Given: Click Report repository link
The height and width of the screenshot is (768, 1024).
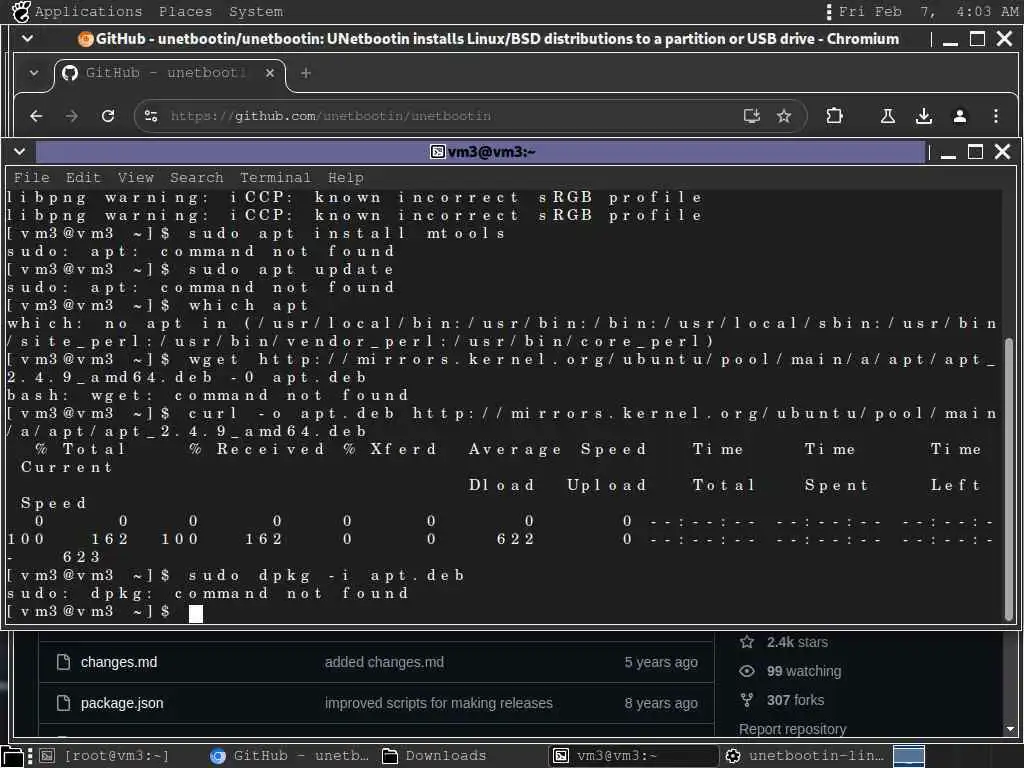Looking at the screenshot, I should tap(792, 729).
